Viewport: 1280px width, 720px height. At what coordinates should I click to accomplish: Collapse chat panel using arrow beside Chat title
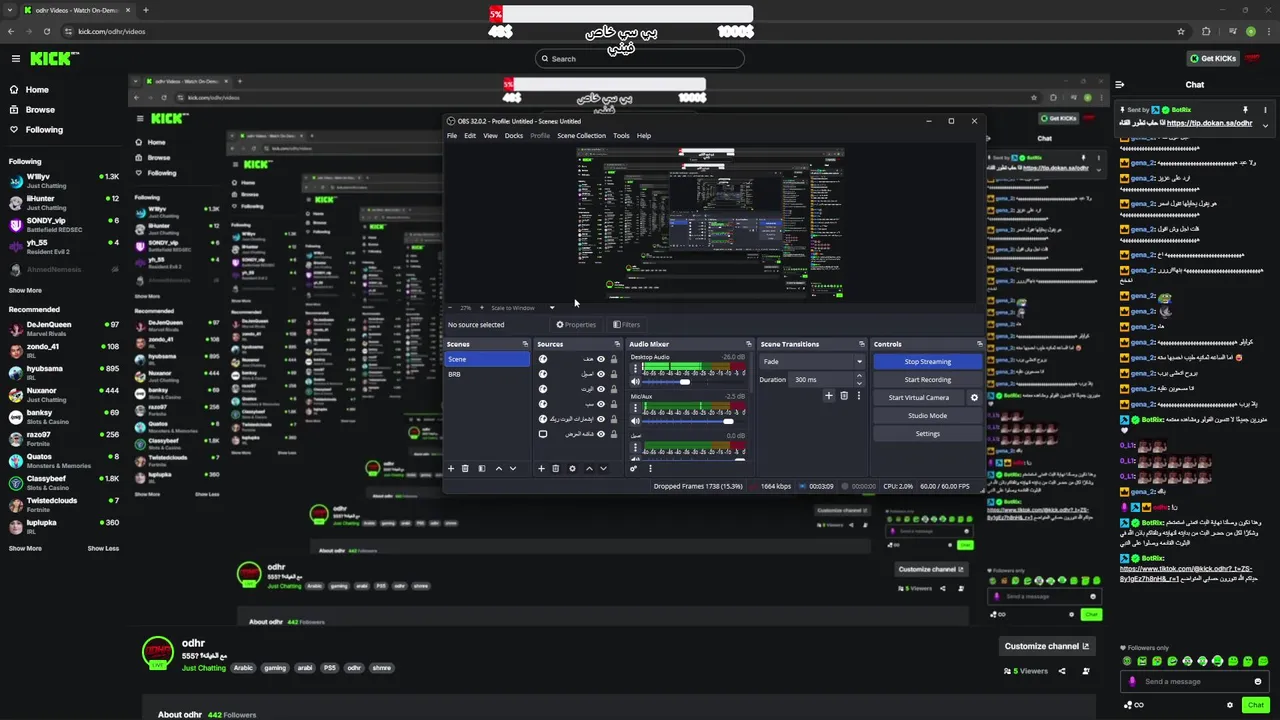[1120, 85]
